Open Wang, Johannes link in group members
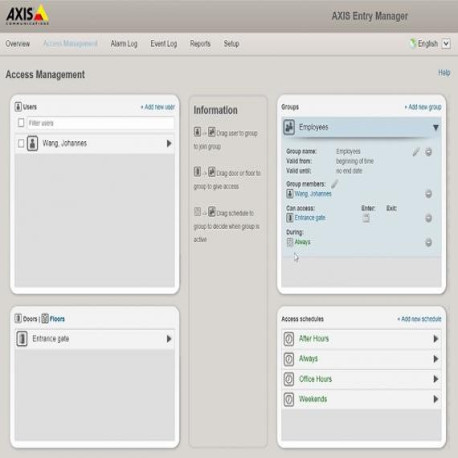This screenshot has height=458, width=458. coord(313,194)
